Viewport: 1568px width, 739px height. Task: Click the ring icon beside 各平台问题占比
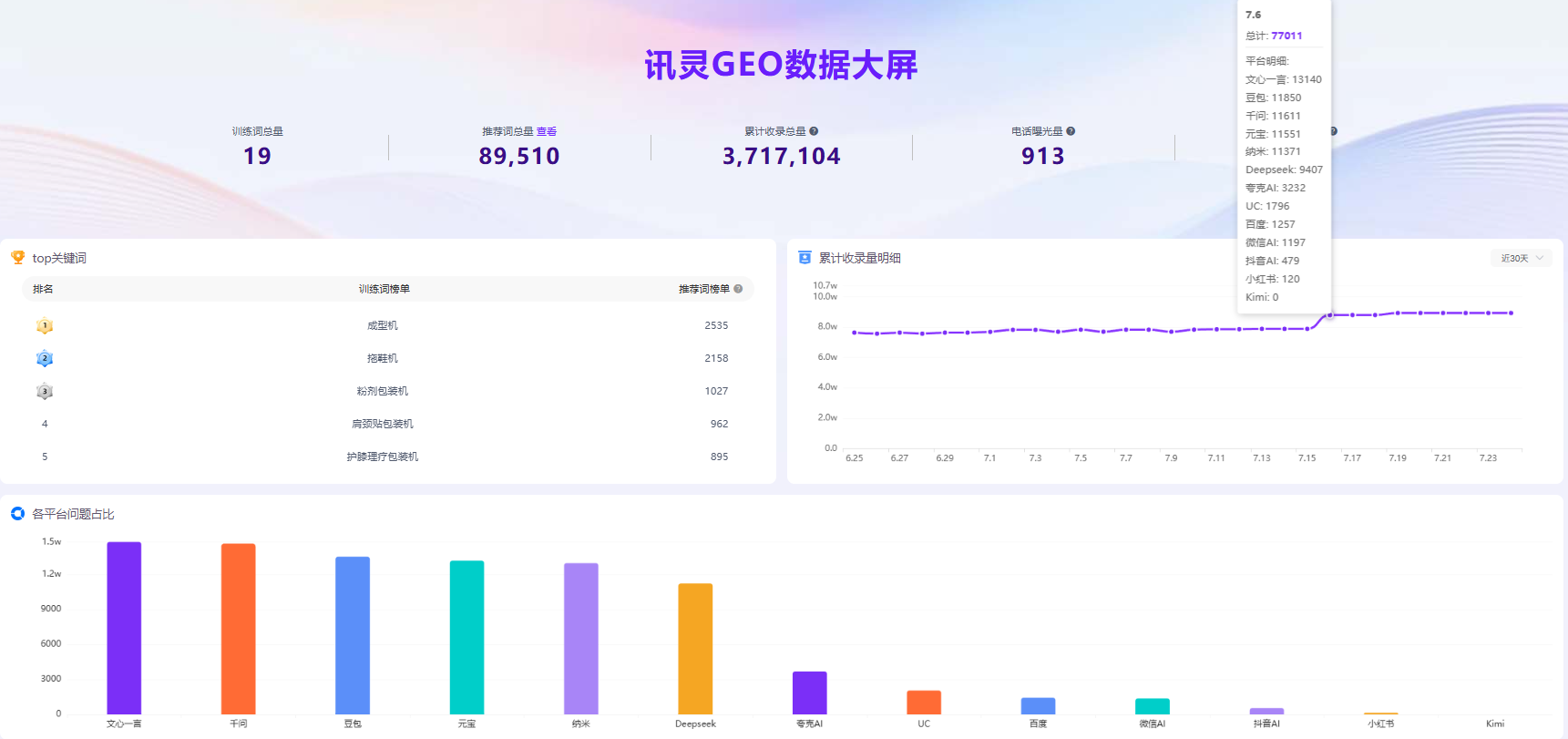(x=17, y=514)
